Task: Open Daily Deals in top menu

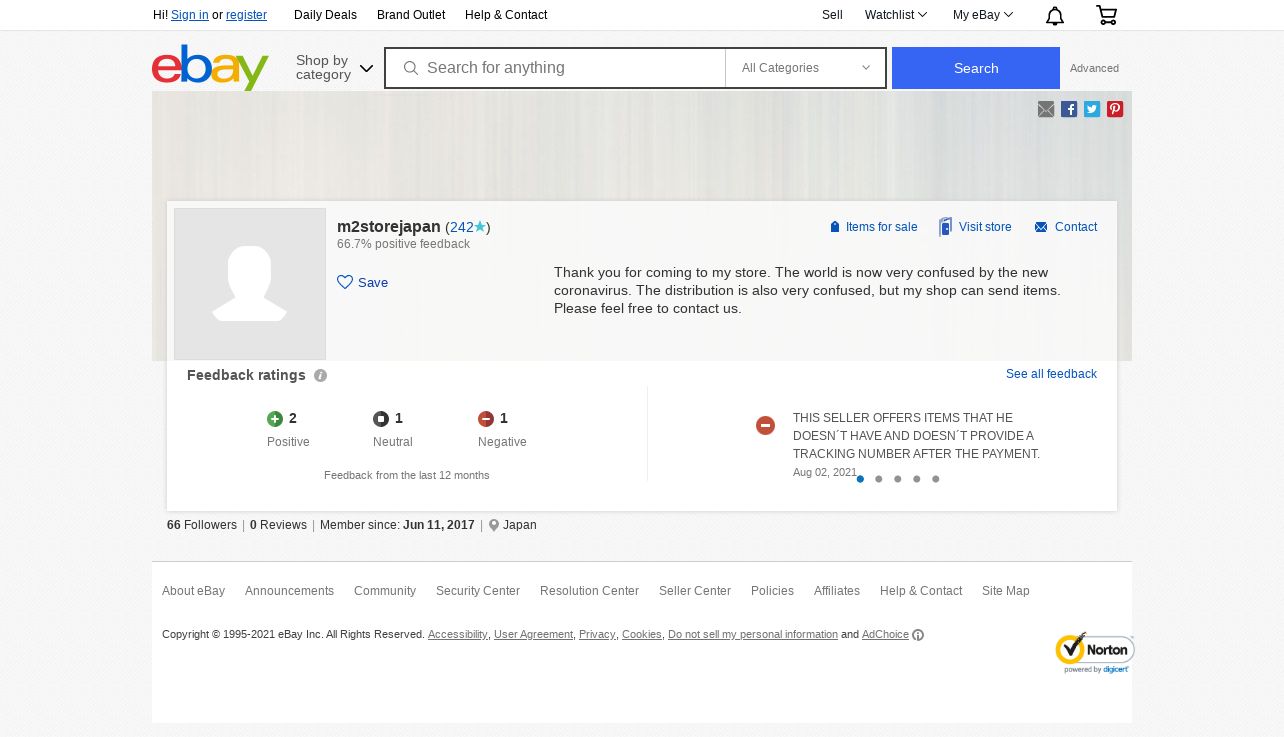Action: (x=325, y=15)
